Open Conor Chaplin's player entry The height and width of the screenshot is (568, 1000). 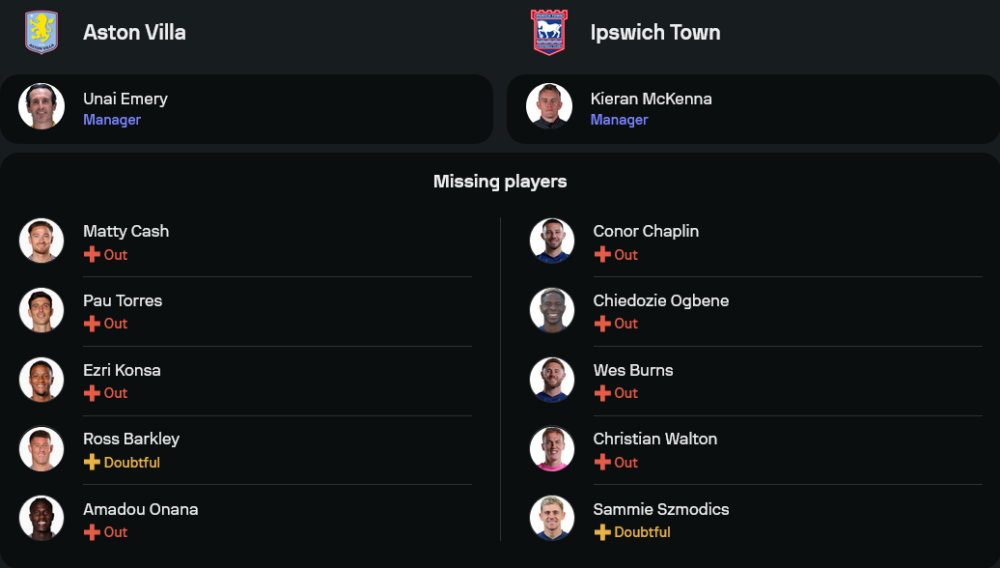pyautogui.click(x=646, y=231)
